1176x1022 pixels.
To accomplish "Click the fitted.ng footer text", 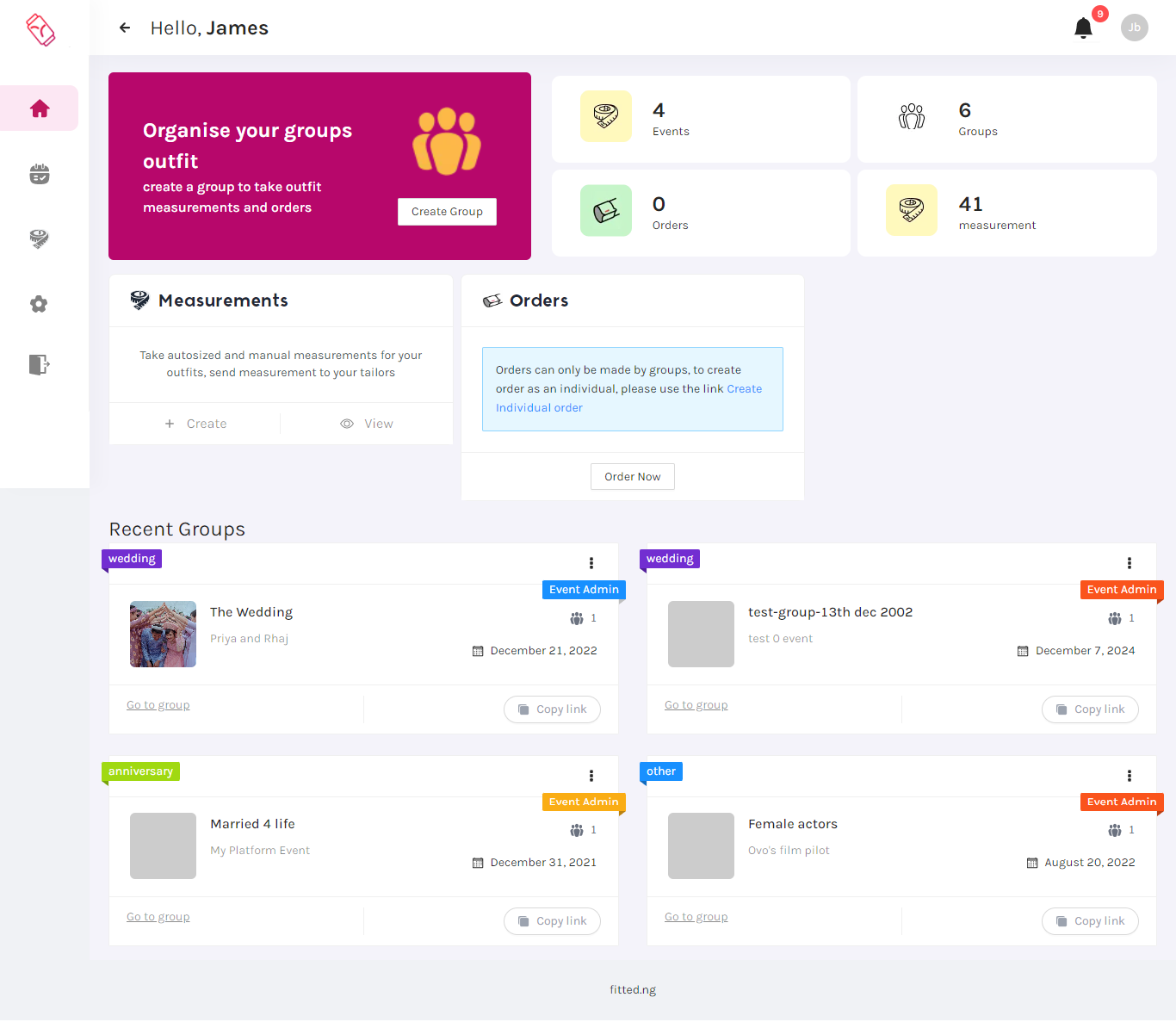I will pos(633,990).
